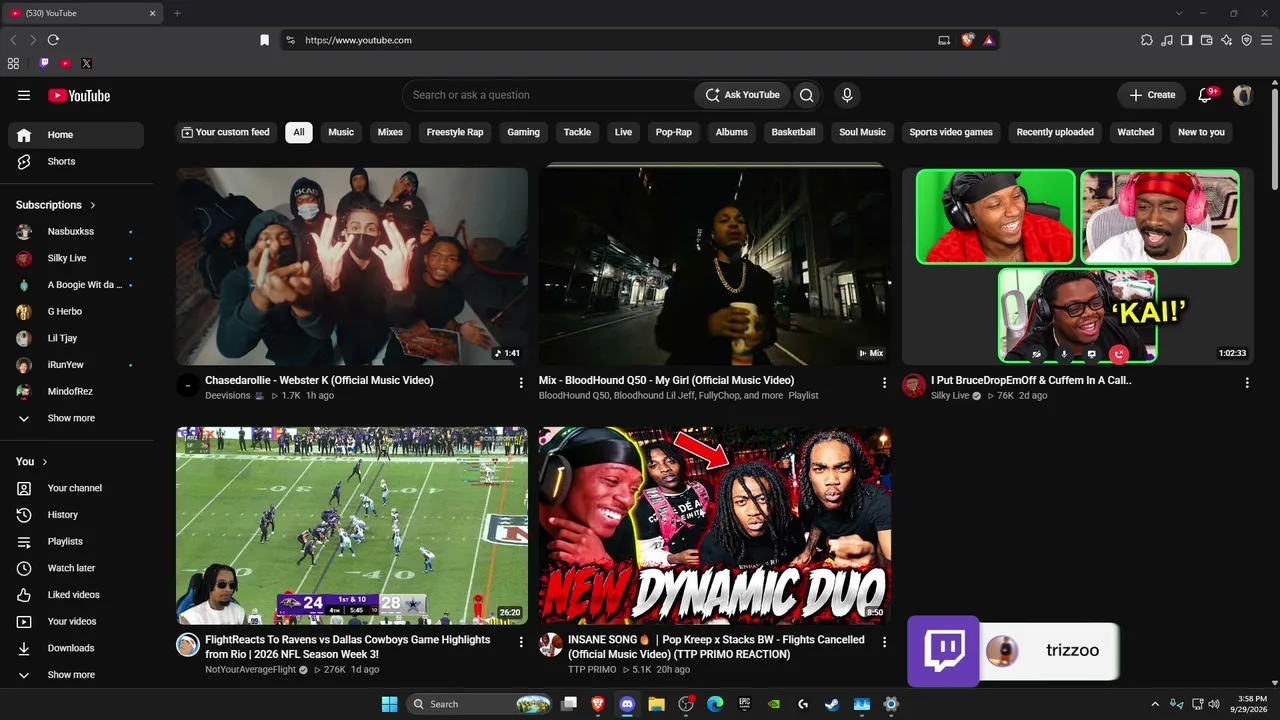Open the Windows Start menu
Viewport: 1280px width, 720px height.
coord(389,704)
